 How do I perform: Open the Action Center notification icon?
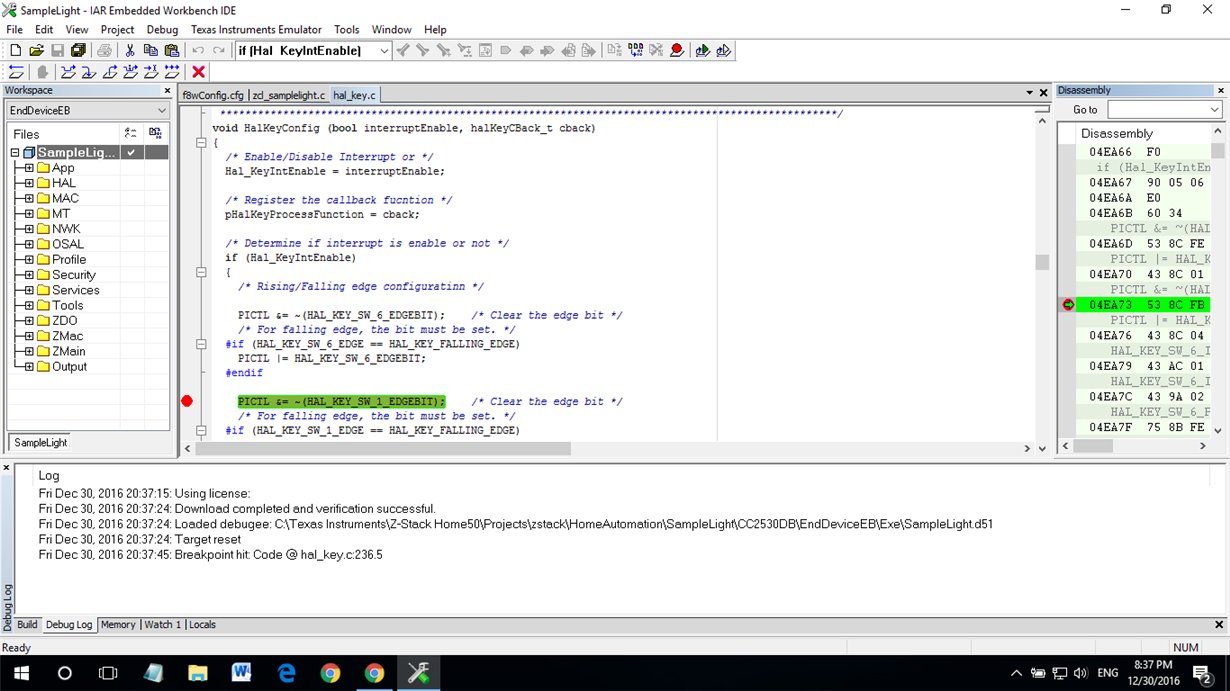coord(1202,673)
